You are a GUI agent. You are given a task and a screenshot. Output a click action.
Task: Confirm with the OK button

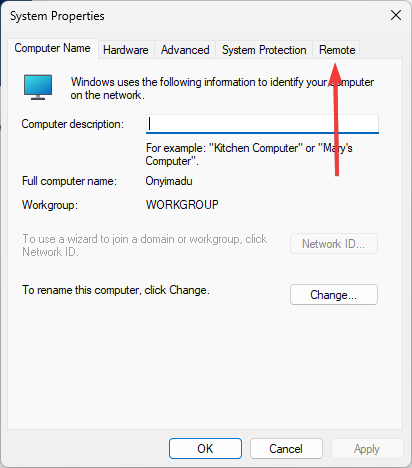[x=205, y=449]
